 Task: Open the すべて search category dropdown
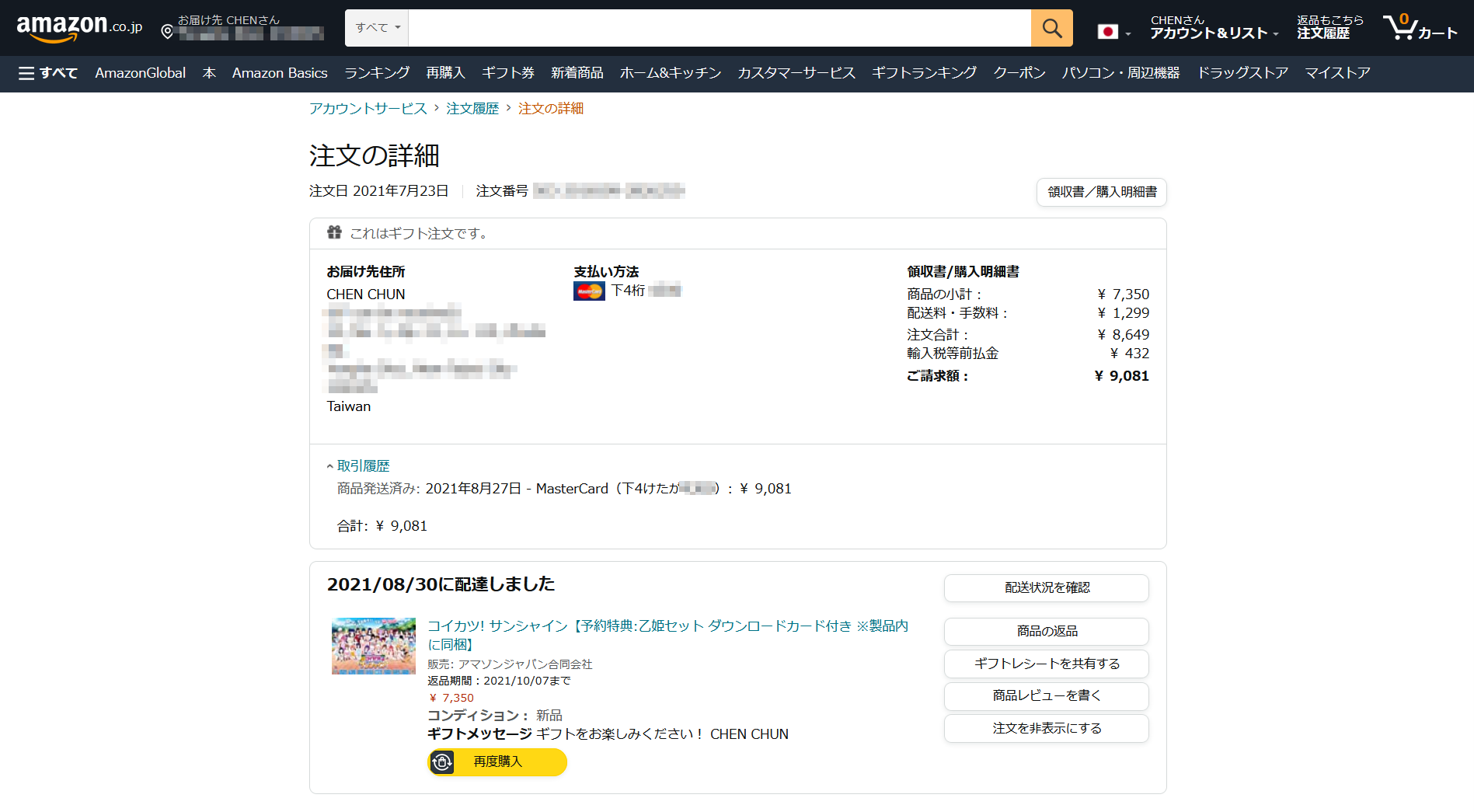(x=377, y=28)
